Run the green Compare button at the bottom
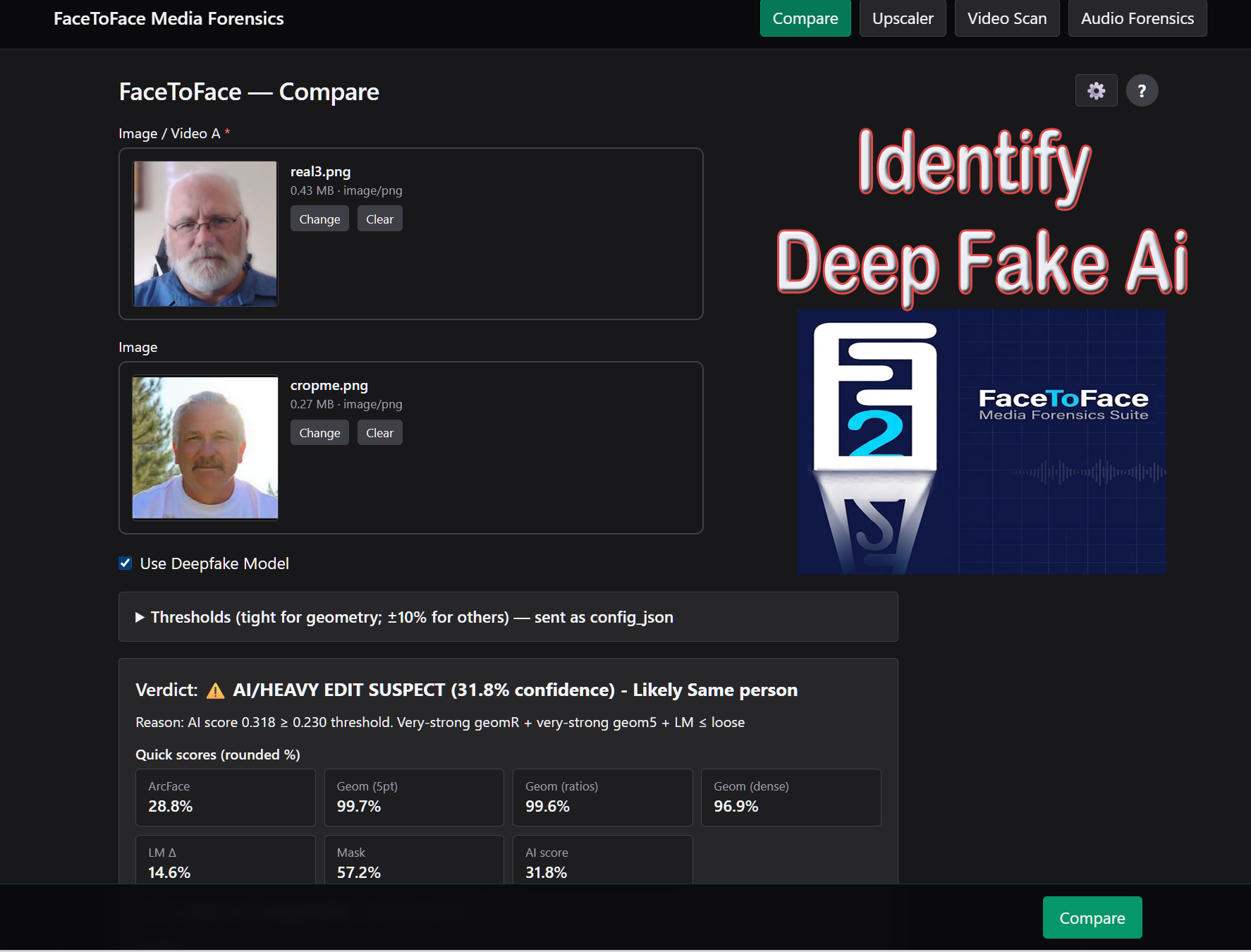This screenshot has width=1251, height=952. (1092, 917)
